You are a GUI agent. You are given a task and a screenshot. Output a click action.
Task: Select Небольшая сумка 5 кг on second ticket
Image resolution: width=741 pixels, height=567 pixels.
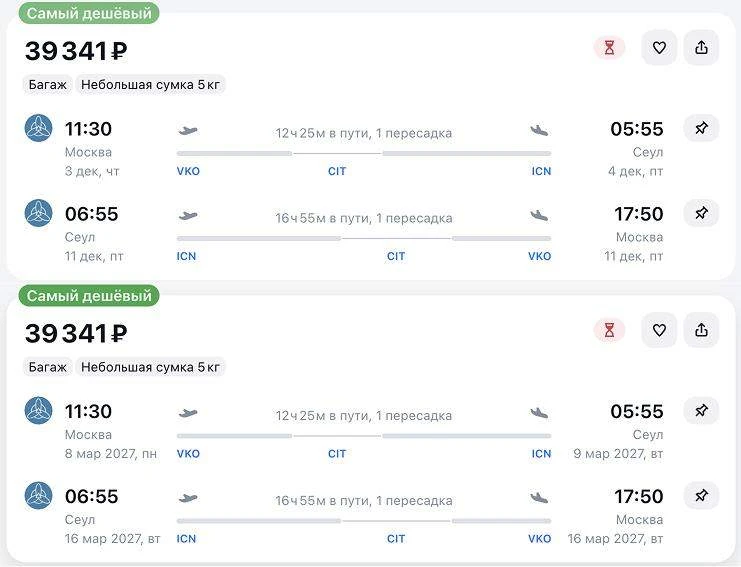point(150,367)
